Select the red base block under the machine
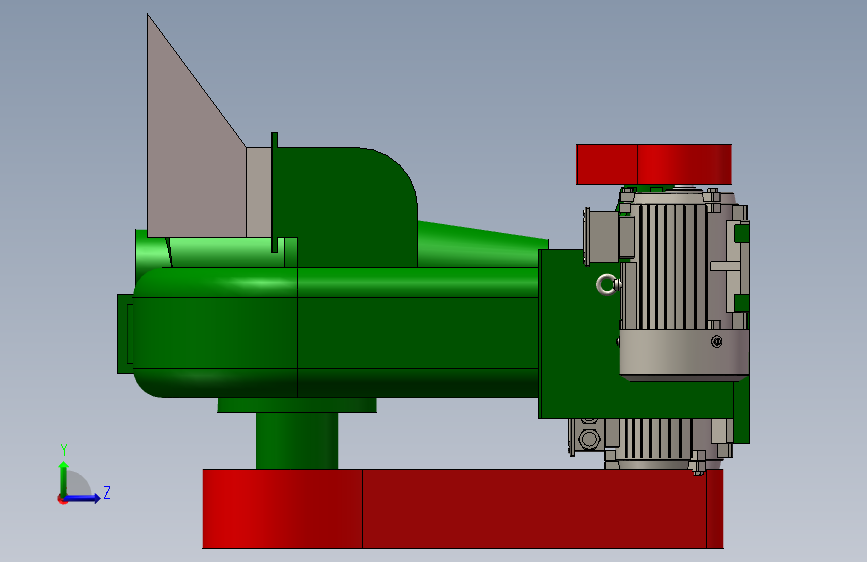Image resolution: width=867 pixels, height=562 pixels. [x=463, y=509]
